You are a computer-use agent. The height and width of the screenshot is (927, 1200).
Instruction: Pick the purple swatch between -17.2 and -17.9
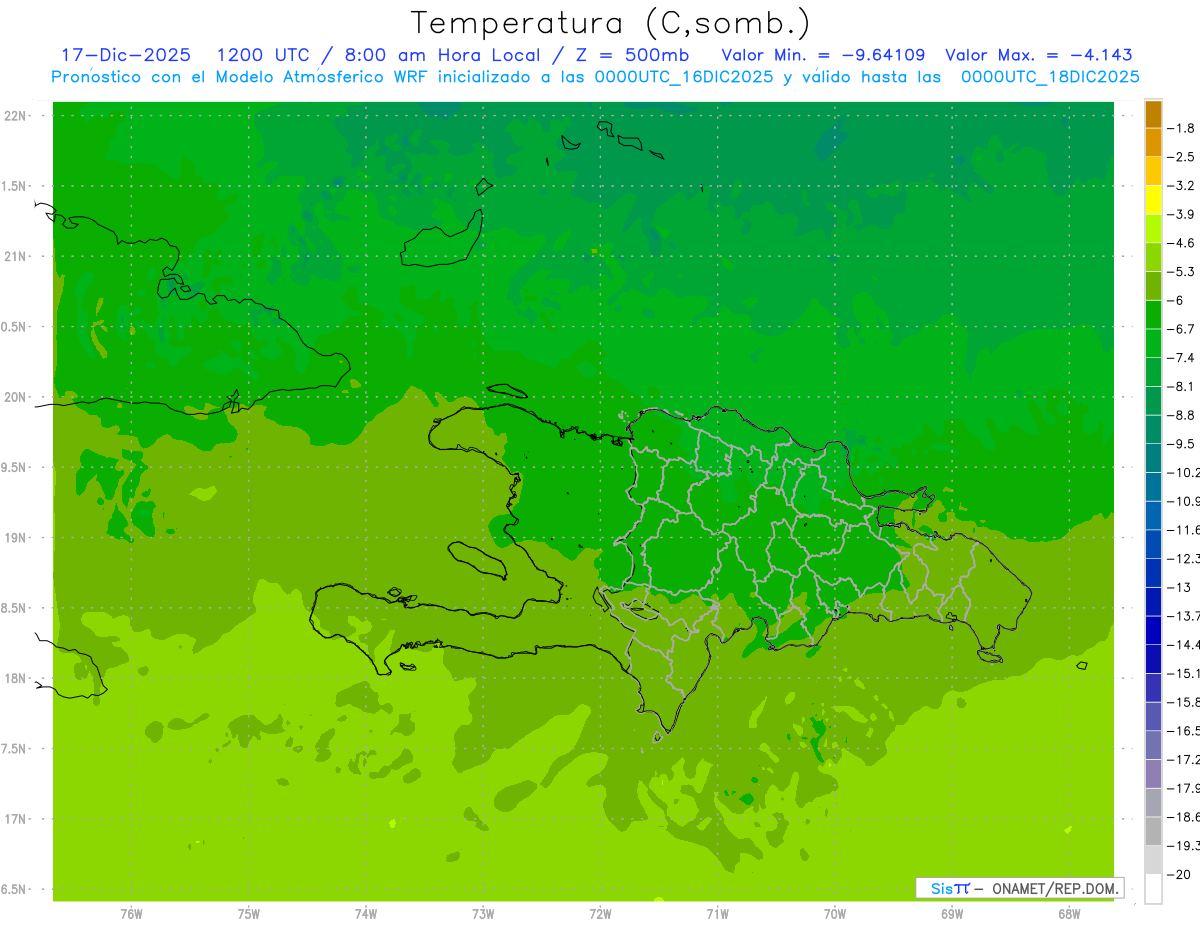[1153, 773]
